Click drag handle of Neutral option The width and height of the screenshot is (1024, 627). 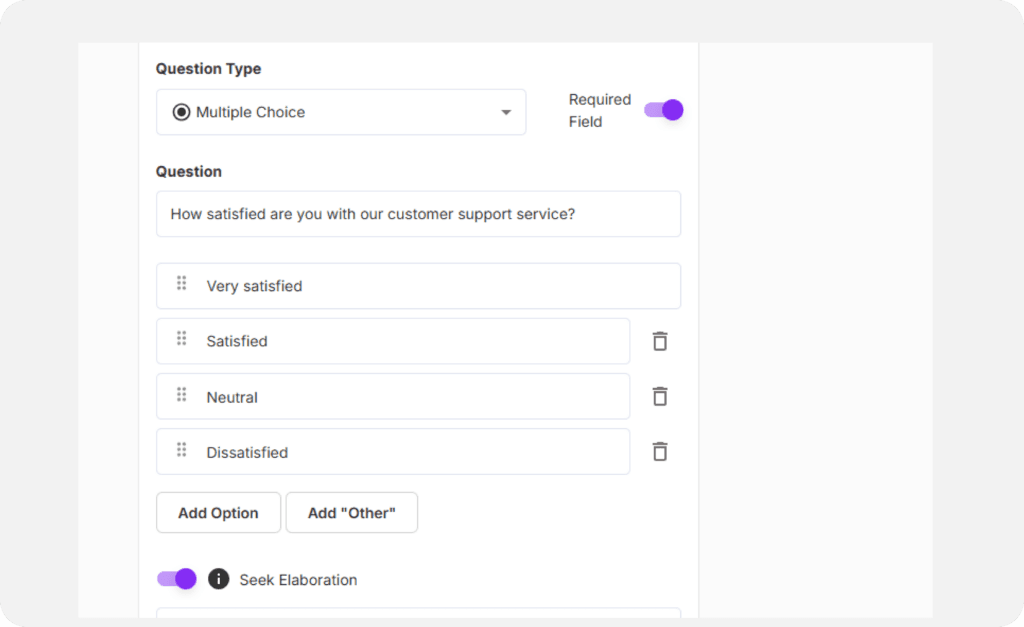(182, 395)
